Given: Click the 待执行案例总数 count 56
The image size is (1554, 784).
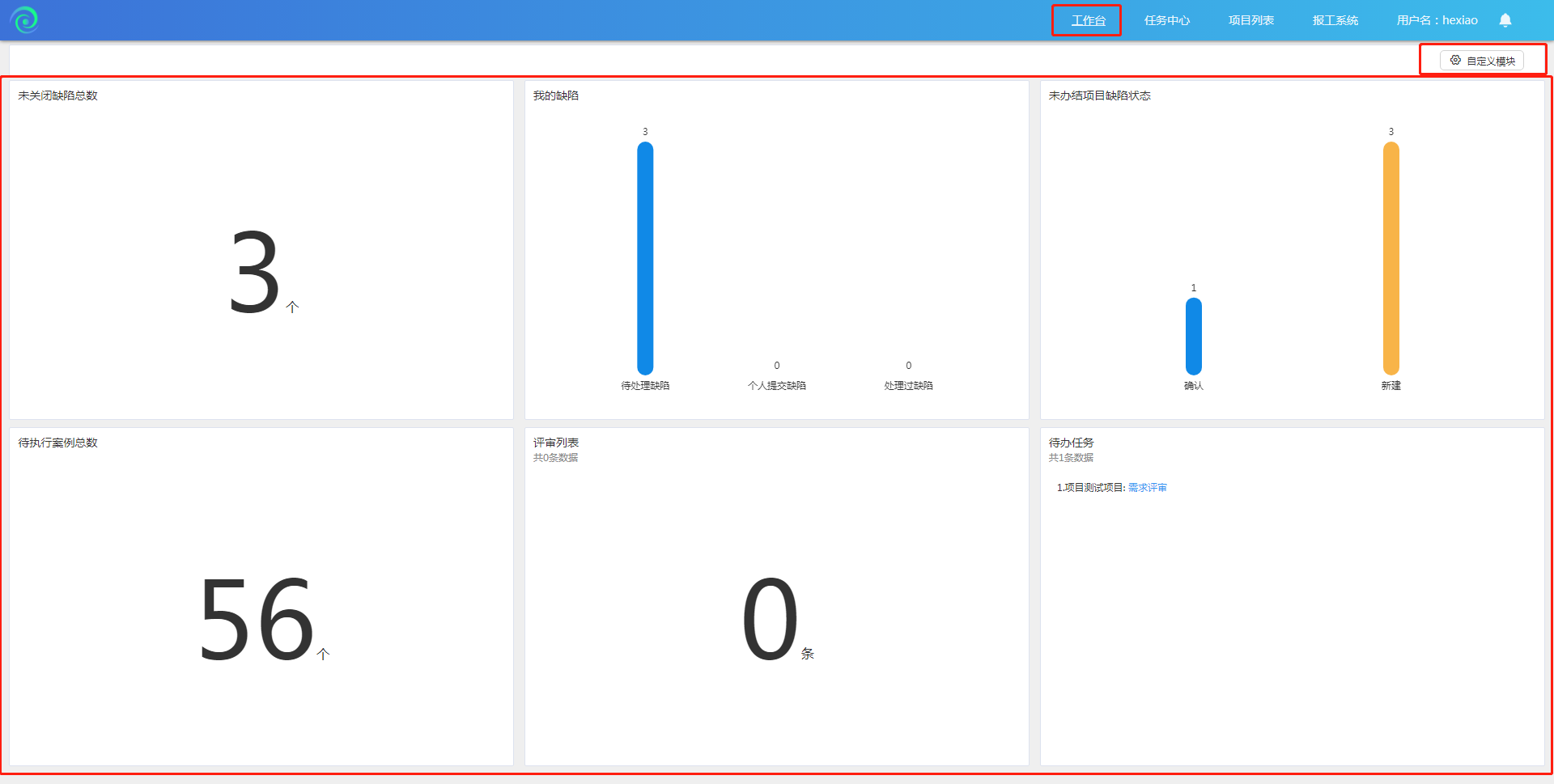Looking at the screenshot, I should pyautogui.click(x=257, y=620).
